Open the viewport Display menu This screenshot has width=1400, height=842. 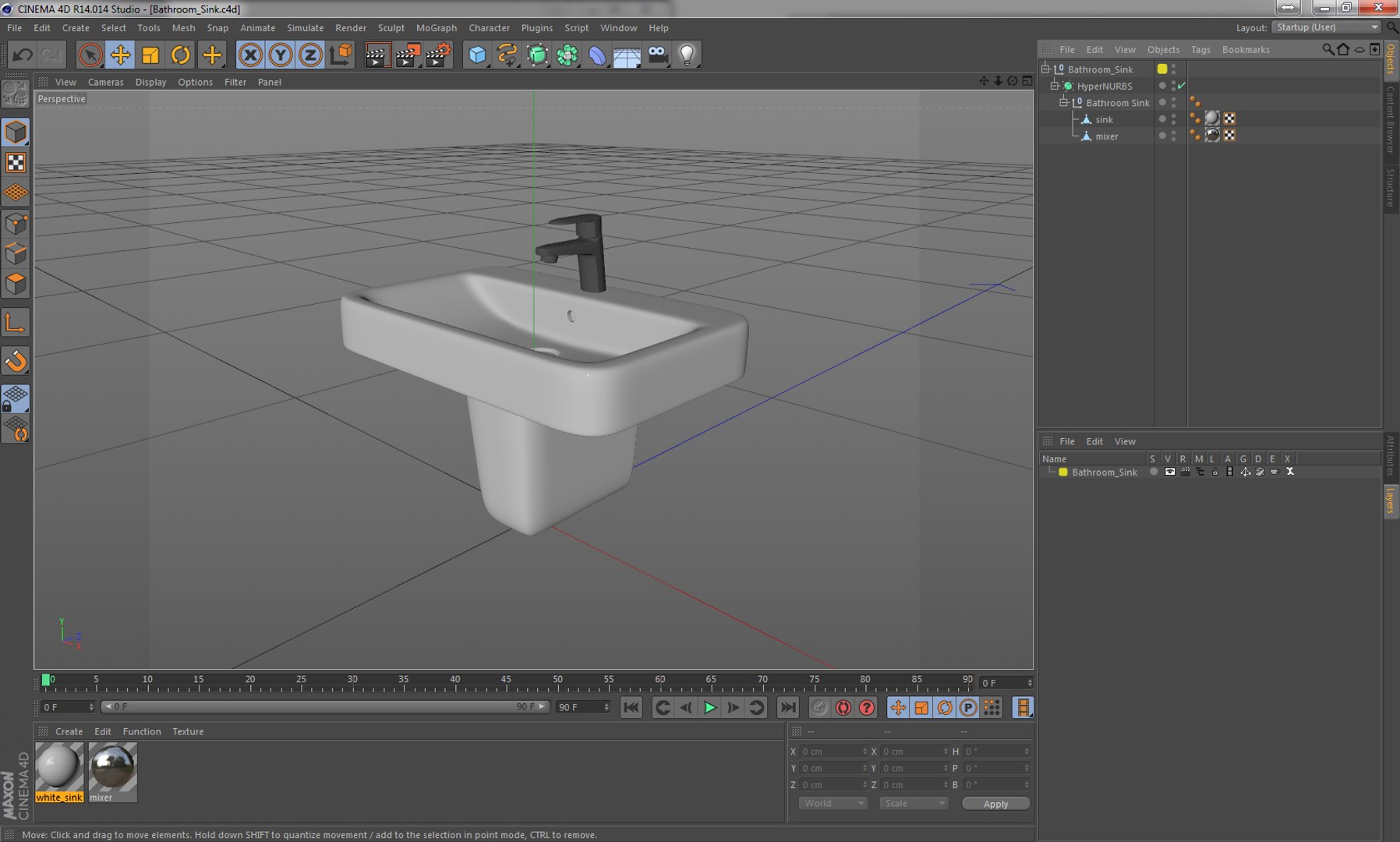150,82
